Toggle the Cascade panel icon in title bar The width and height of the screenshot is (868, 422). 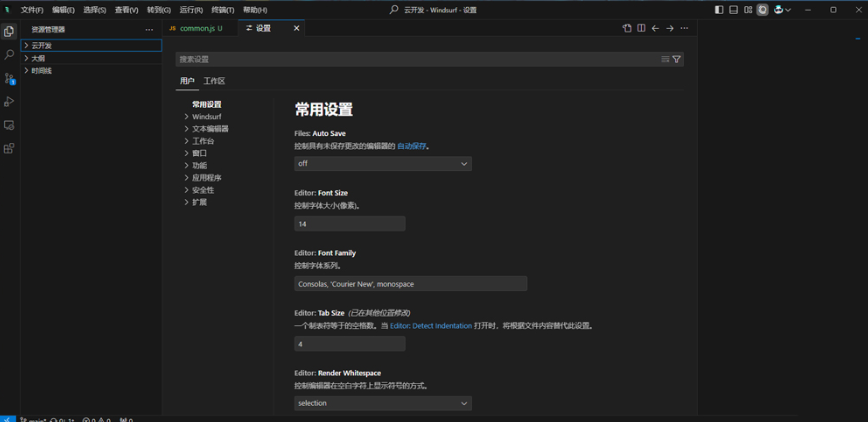point(763,10)
